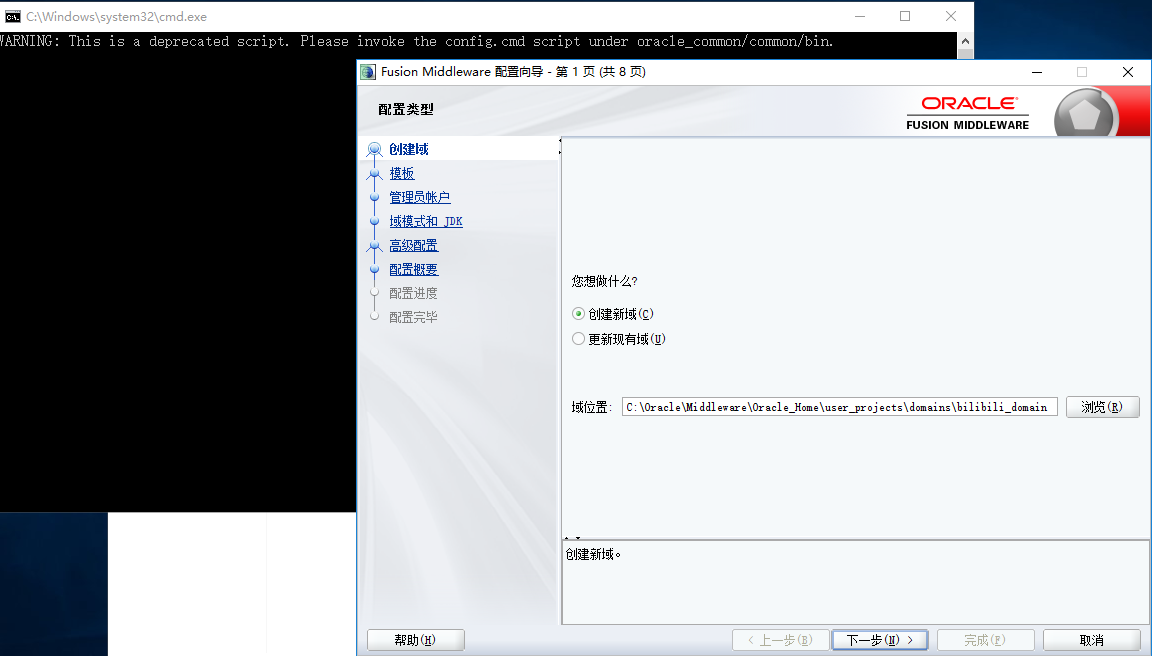Select the 创建域 step in sidebar

[x=408, y=149]
